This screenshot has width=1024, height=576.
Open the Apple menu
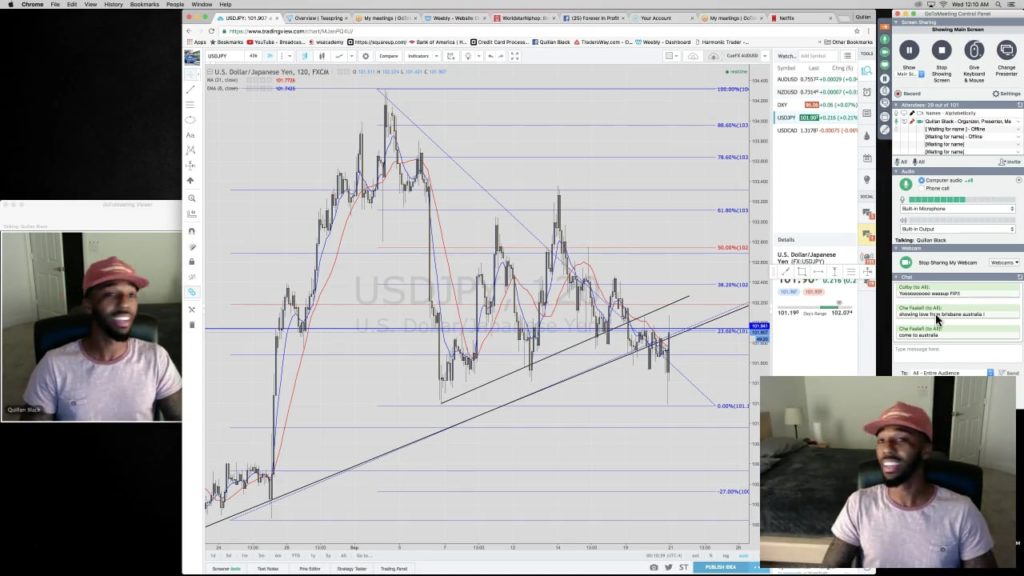pyautogui.click(x=10, y=5)
